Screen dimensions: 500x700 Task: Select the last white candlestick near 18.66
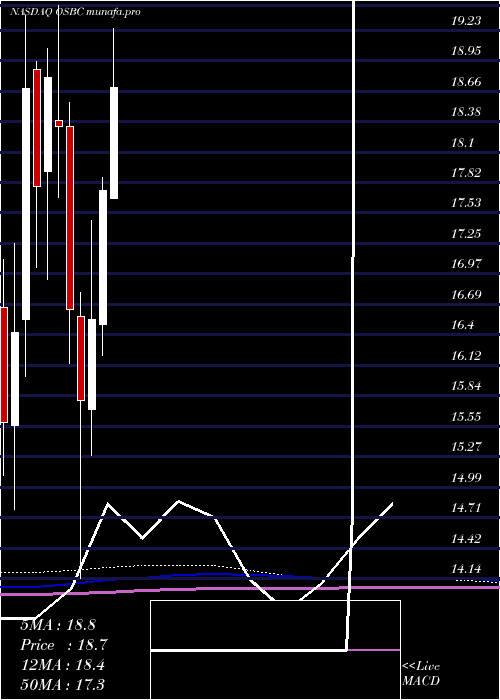(x=114, y=143)
